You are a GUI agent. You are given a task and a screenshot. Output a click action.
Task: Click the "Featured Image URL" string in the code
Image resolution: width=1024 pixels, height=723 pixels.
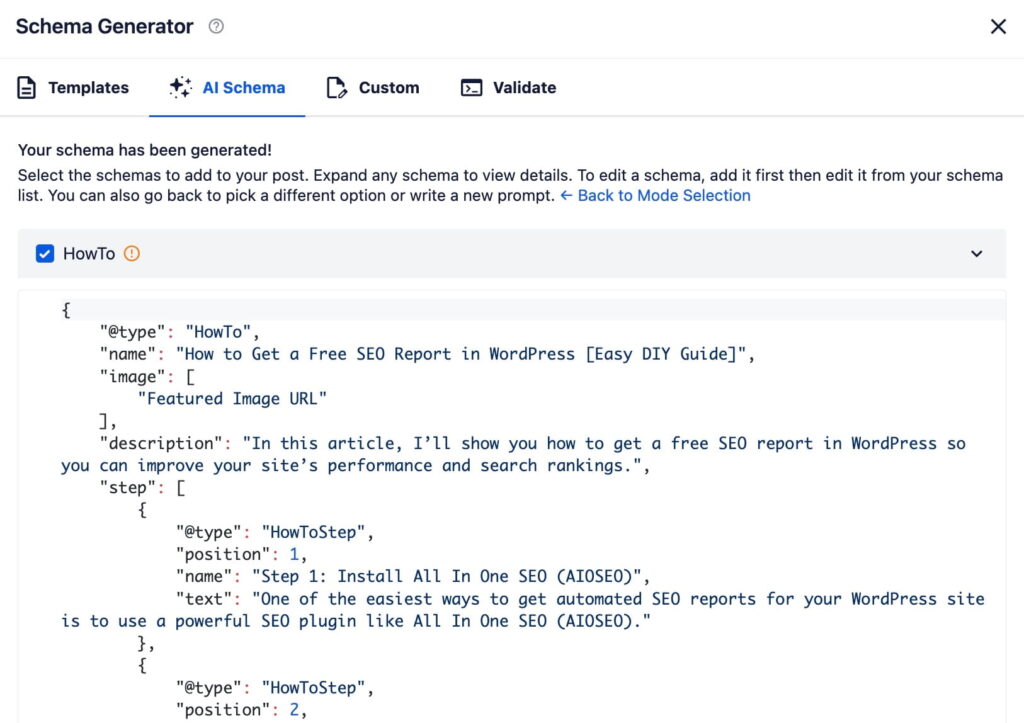point(232,399)
